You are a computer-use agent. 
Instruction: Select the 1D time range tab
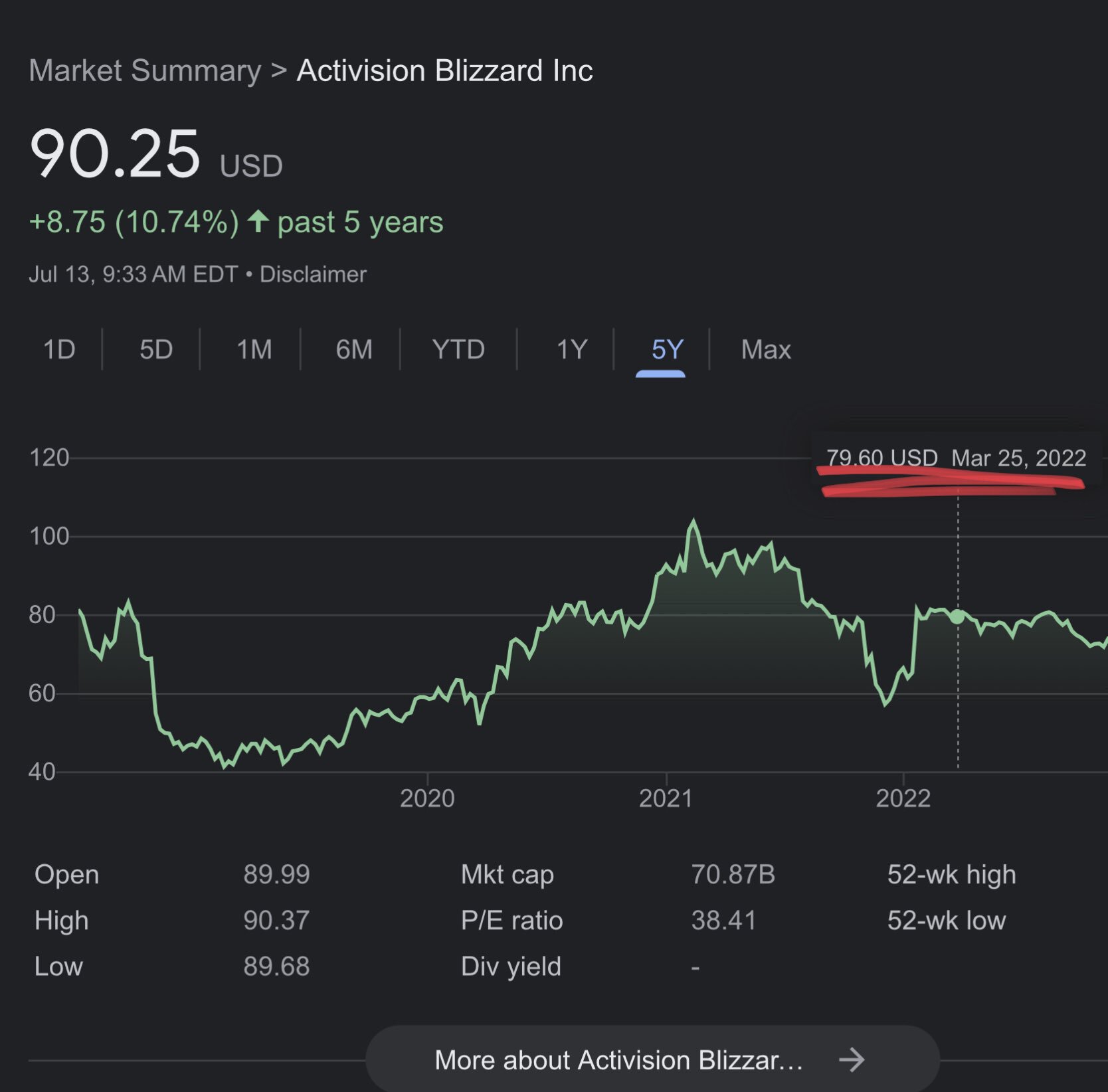(x=59, y=349)
